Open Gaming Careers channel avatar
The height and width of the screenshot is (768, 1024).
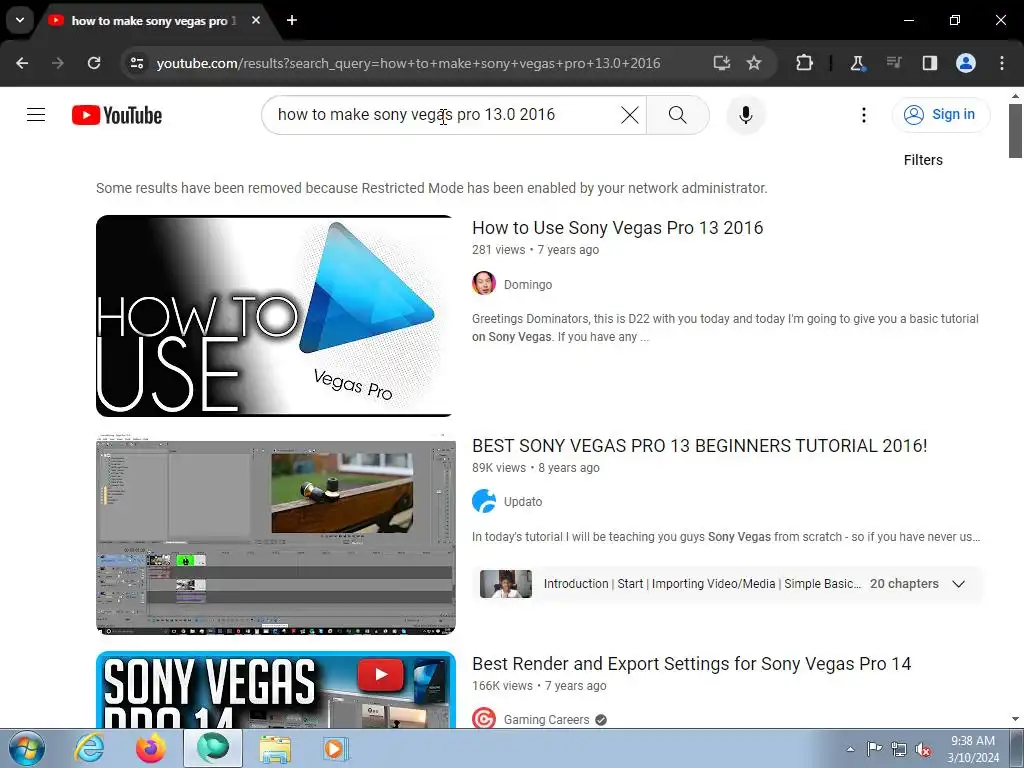pyautogui.click(x=483, y=718)
